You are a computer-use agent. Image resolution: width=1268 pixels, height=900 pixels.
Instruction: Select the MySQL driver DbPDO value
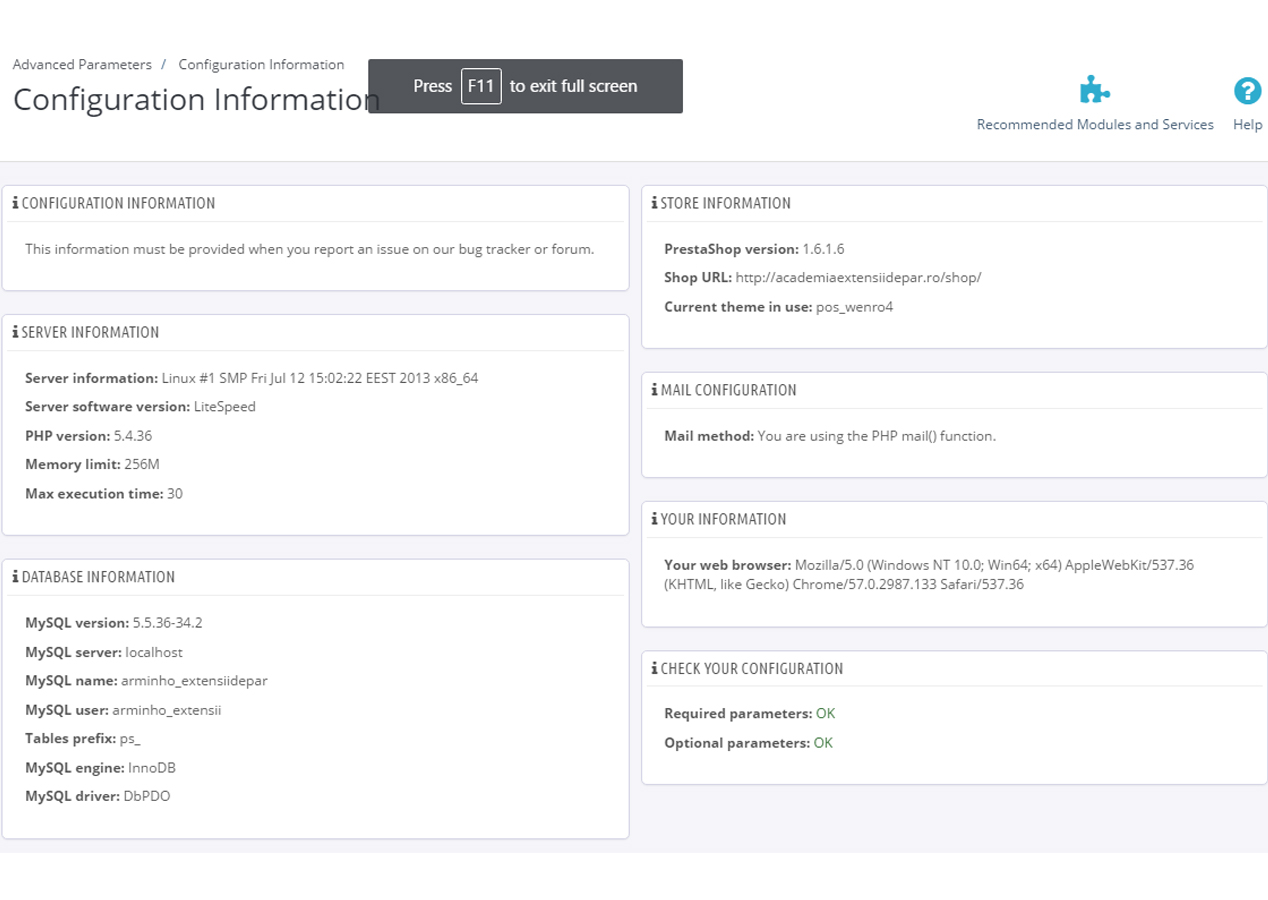click(x=147, y=797)
